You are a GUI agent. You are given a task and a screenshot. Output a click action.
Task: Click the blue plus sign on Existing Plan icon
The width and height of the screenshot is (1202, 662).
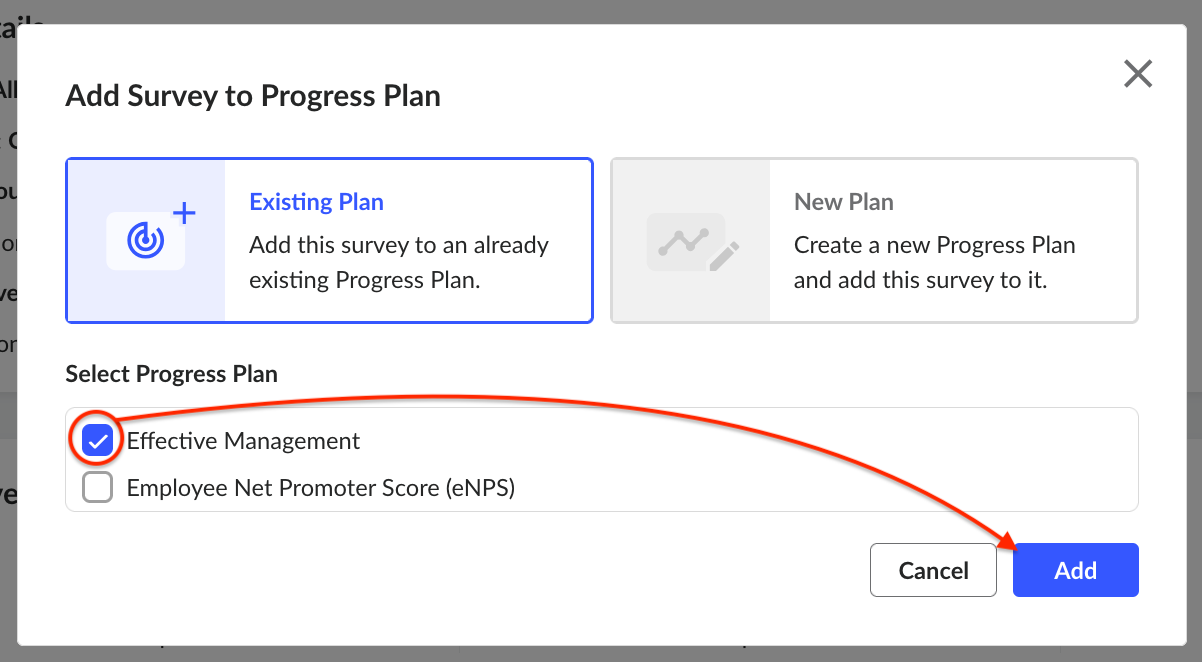tap(185, 213)
